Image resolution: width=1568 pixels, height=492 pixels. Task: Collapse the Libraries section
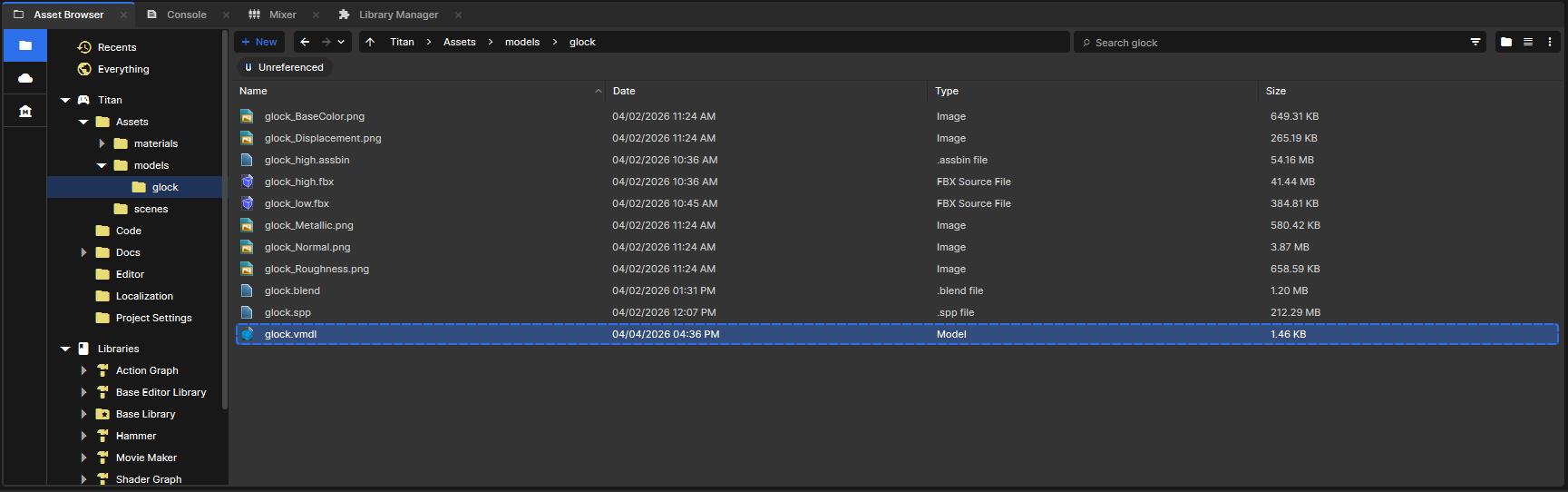(65, 349)
